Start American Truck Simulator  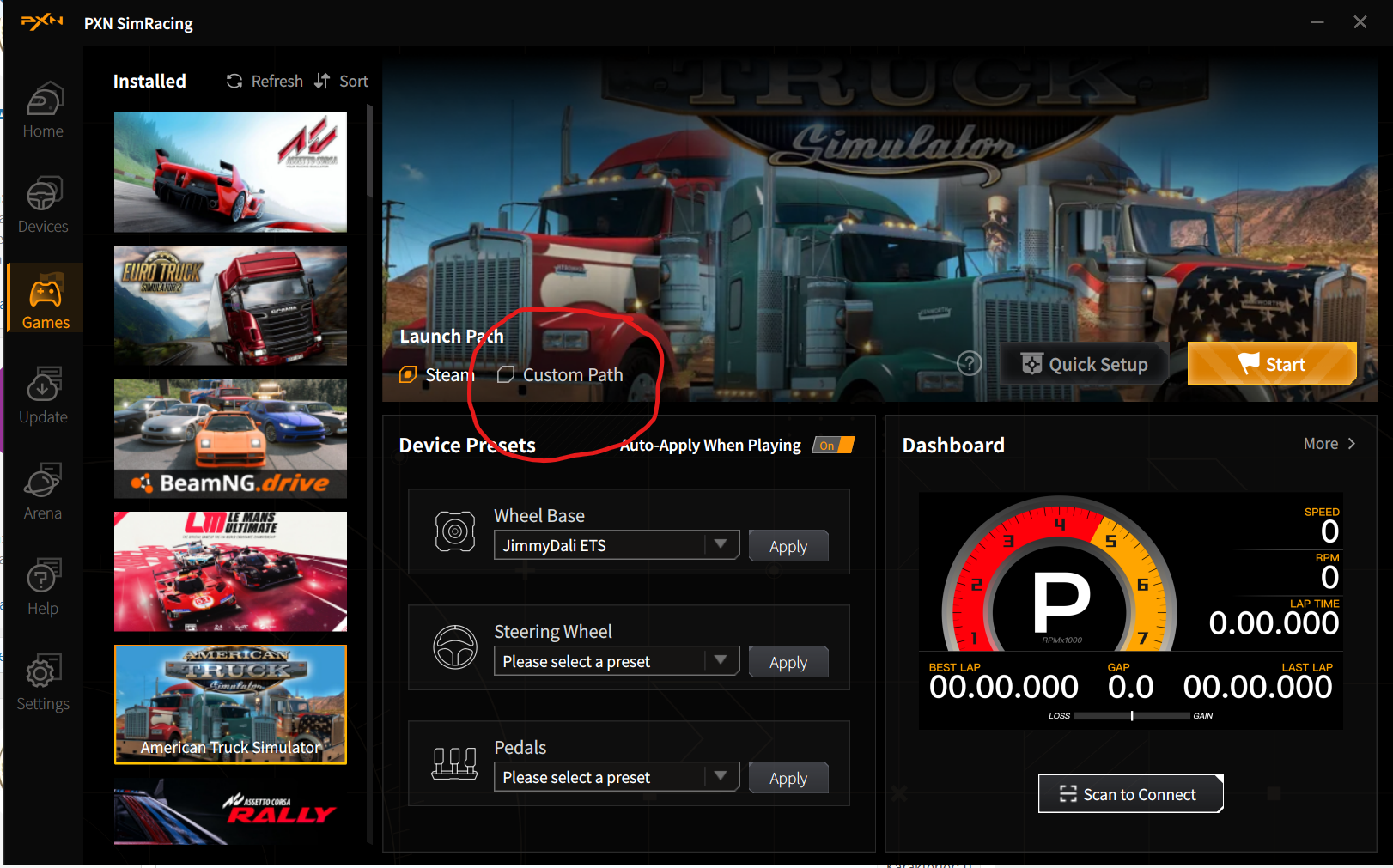1272,364
